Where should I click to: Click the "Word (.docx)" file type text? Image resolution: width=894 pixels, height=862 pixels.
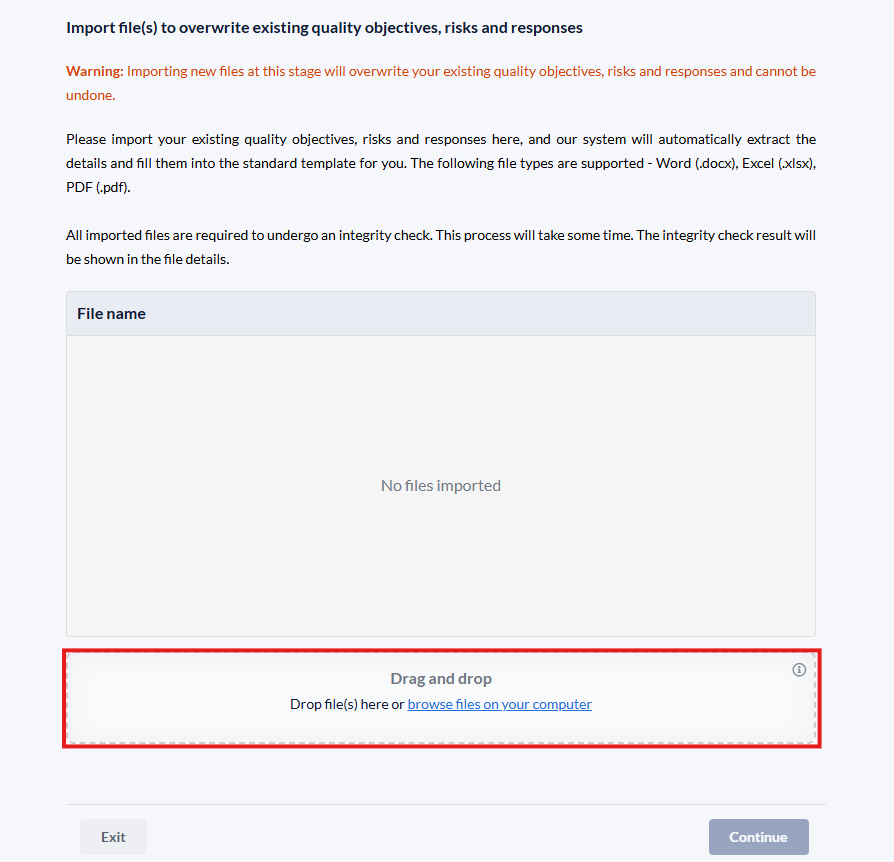[x=694, y=163]
